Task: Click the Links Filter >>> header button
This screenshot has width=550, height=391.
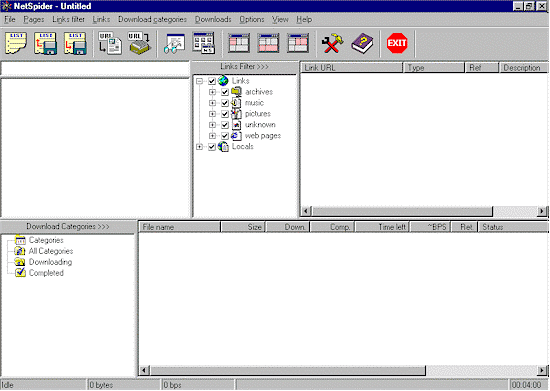Action: coord(244,67)
